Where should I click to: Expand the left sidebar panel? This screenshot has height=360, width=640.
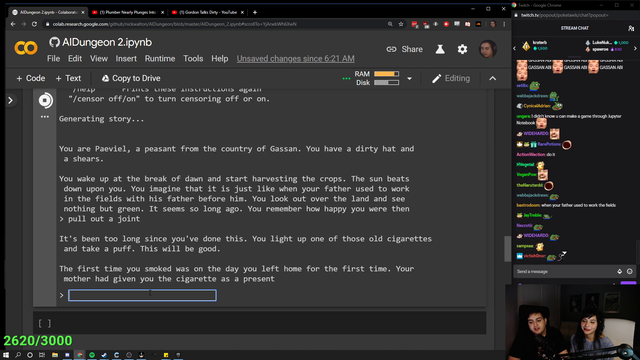pyautogui.click(x=11, y=100)
